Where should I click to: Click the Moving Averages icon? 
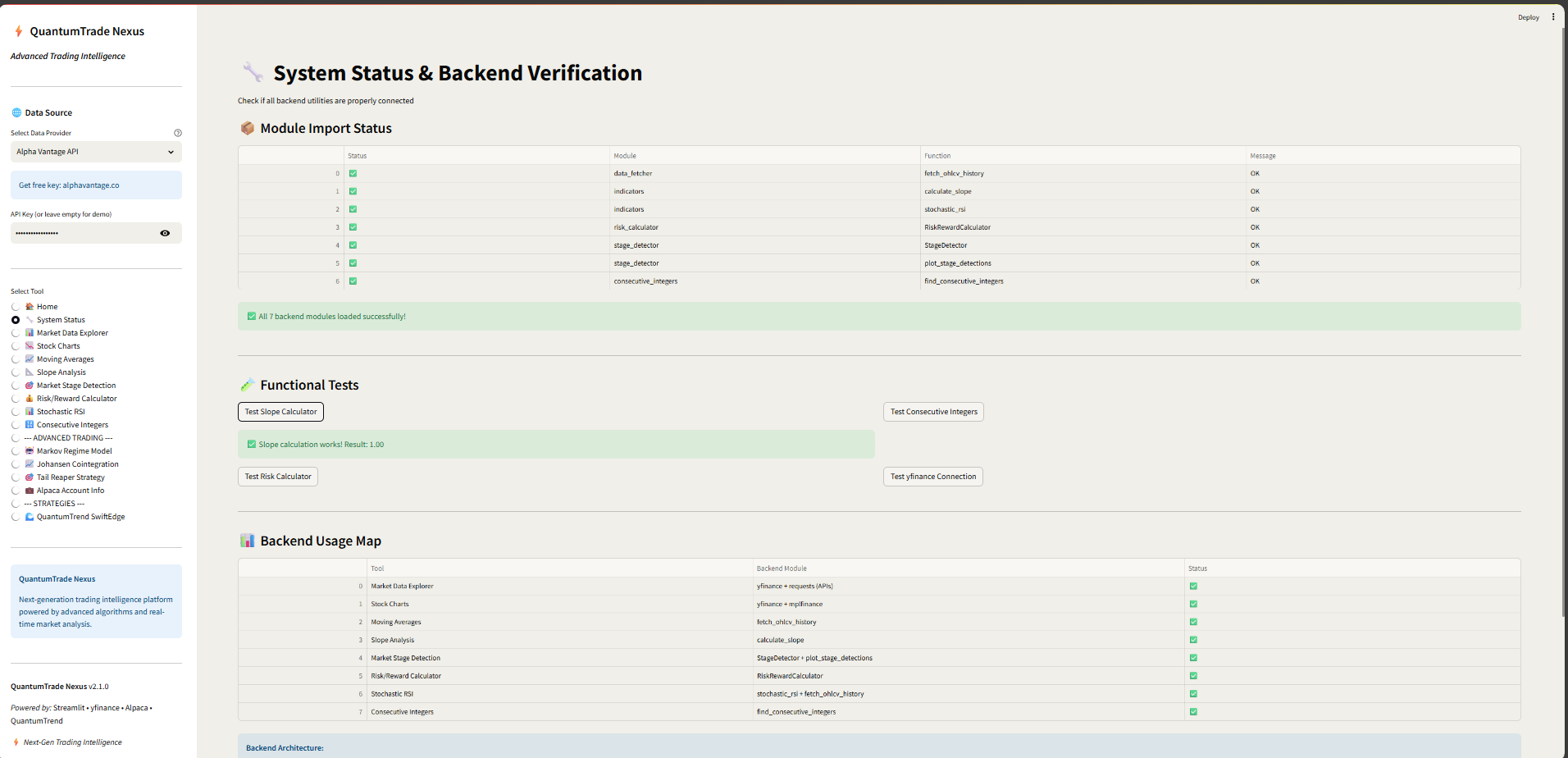tap(30, 359)
